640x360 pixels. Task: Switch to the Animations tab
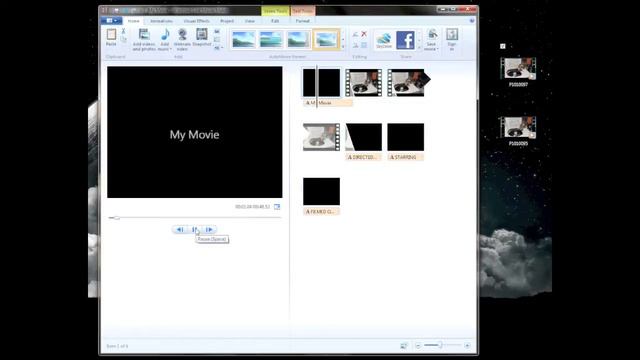click(161, 21)
